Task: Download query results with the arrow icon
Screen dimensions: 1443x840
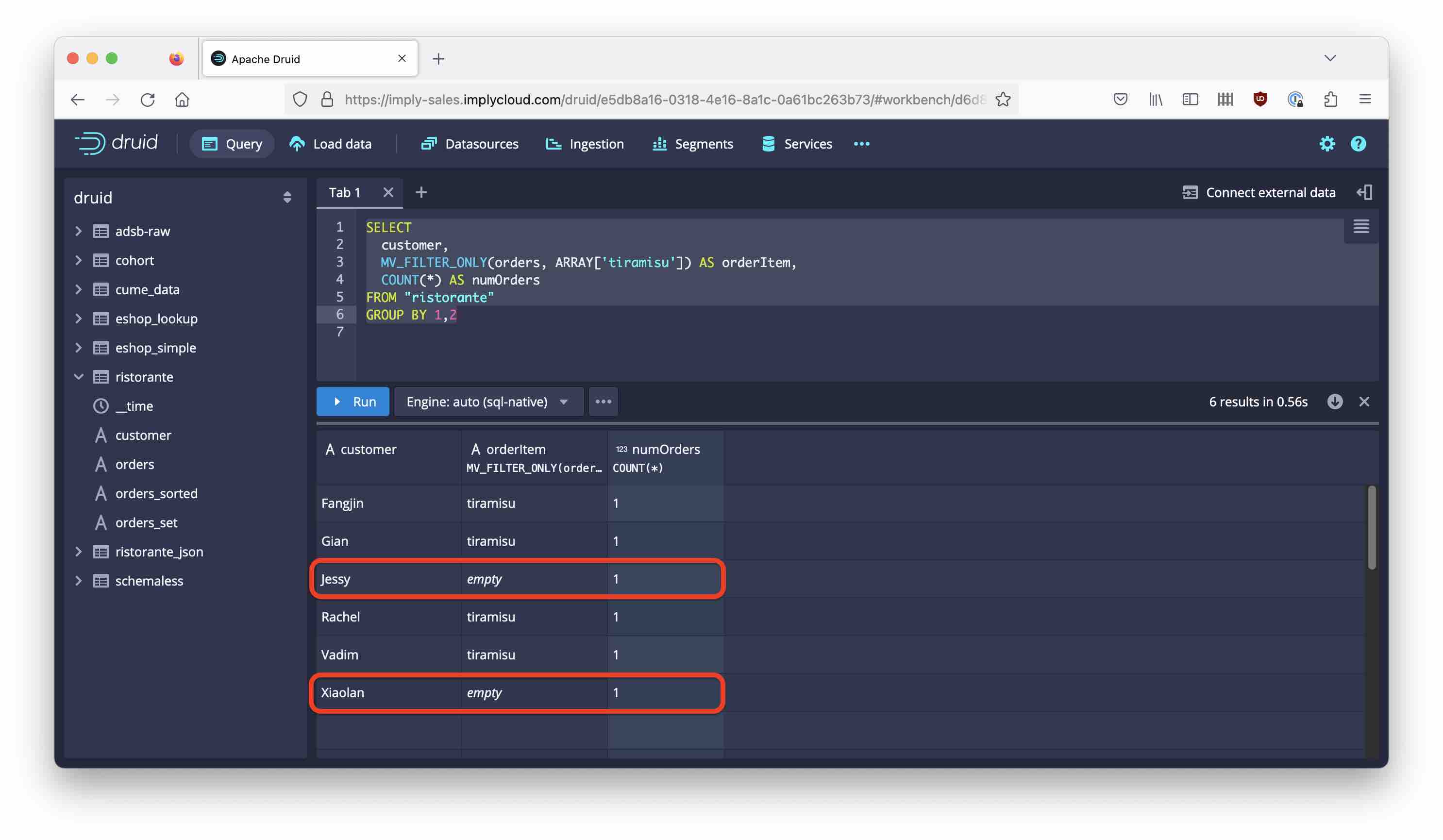Action: (x=1334, y=402)
